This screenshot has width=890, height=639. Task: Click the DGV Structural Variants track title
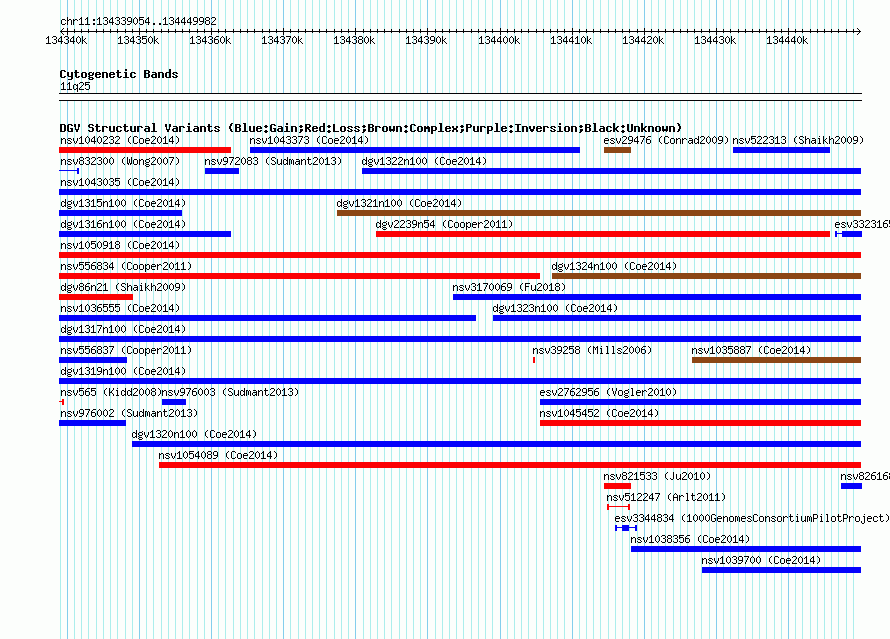coord(370,128)
